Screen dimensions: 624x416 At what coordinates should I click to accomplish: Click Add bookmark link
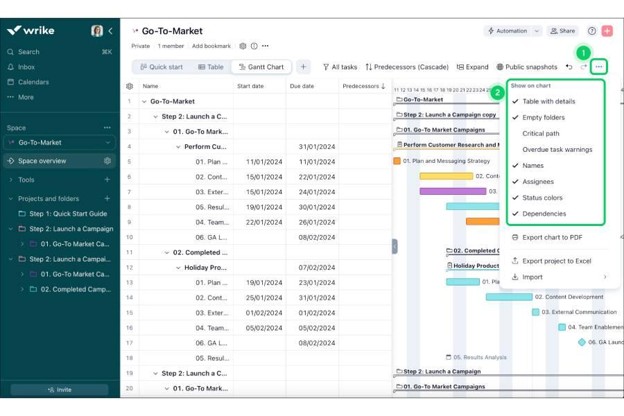[x=211, y=46]
